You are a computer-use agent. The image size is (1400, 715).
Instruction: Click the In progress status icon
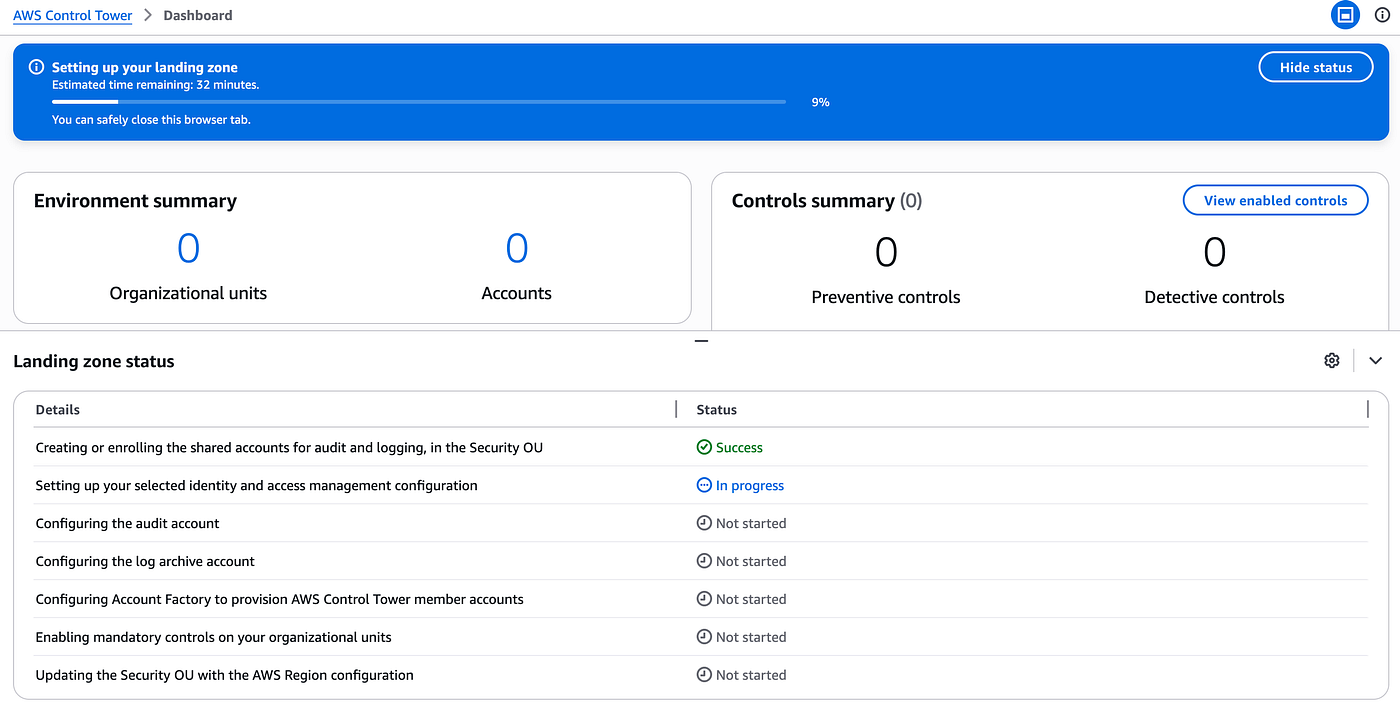click(x=704, y=485)
